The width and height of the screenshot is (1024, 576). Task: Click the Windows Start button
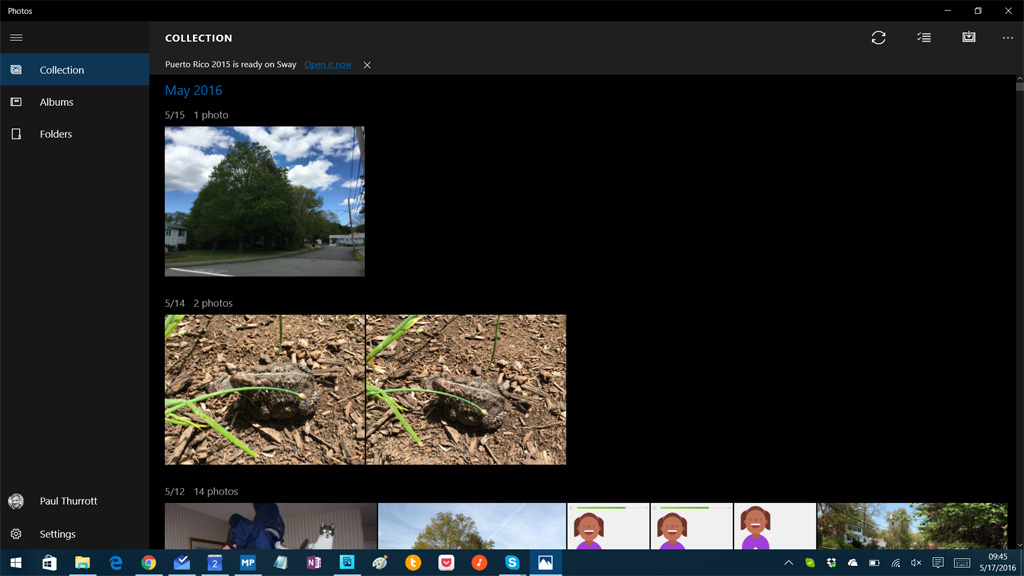pyautogui.click(x=15, y=562)
